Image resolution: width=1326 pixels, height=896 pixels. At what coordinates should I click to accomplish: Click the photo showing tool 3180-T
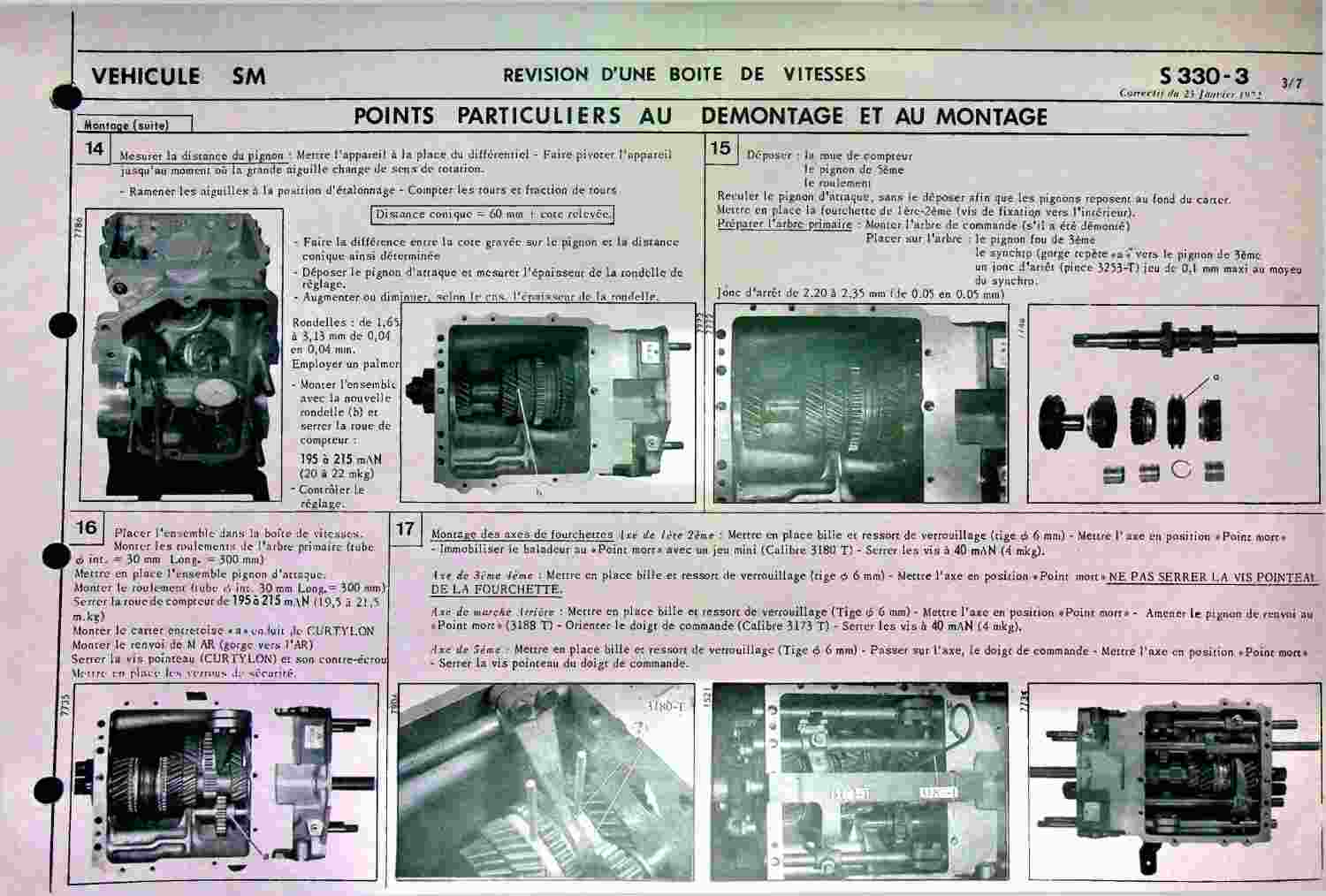544,780
